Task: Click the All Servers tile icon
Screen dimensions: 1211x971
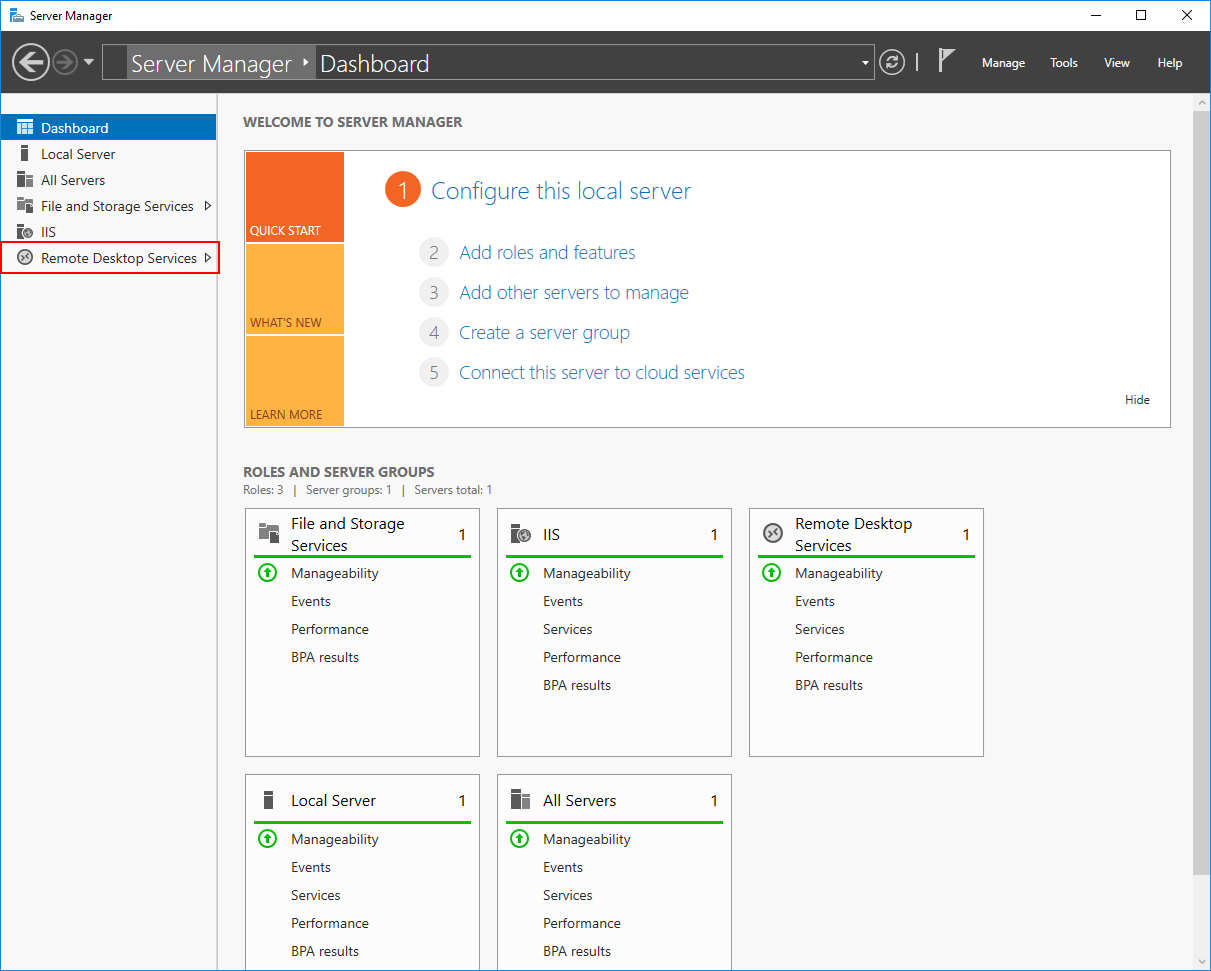Action: point(520,800)
